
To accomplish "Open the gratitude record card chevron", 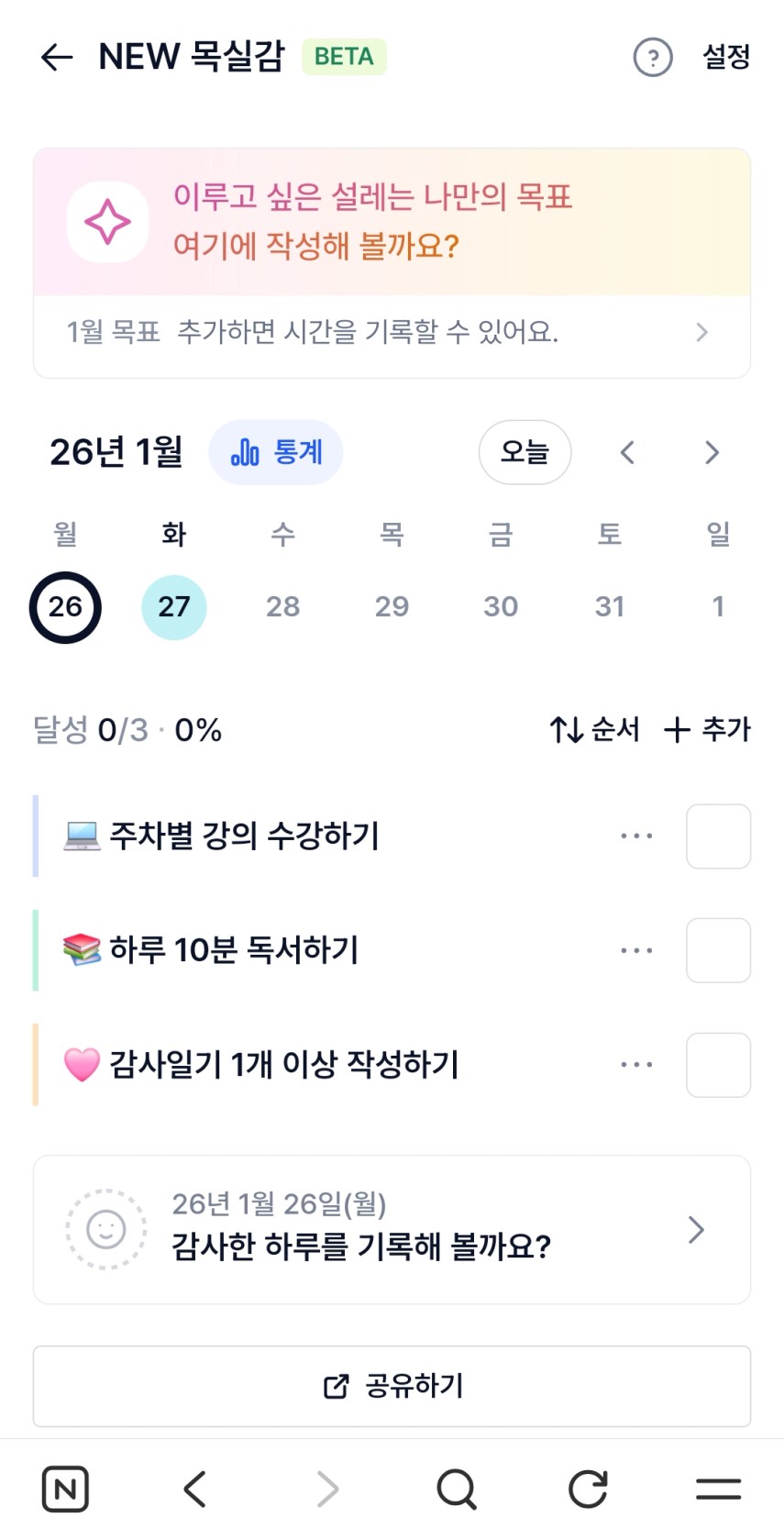I will click(x=696, y=1229).
